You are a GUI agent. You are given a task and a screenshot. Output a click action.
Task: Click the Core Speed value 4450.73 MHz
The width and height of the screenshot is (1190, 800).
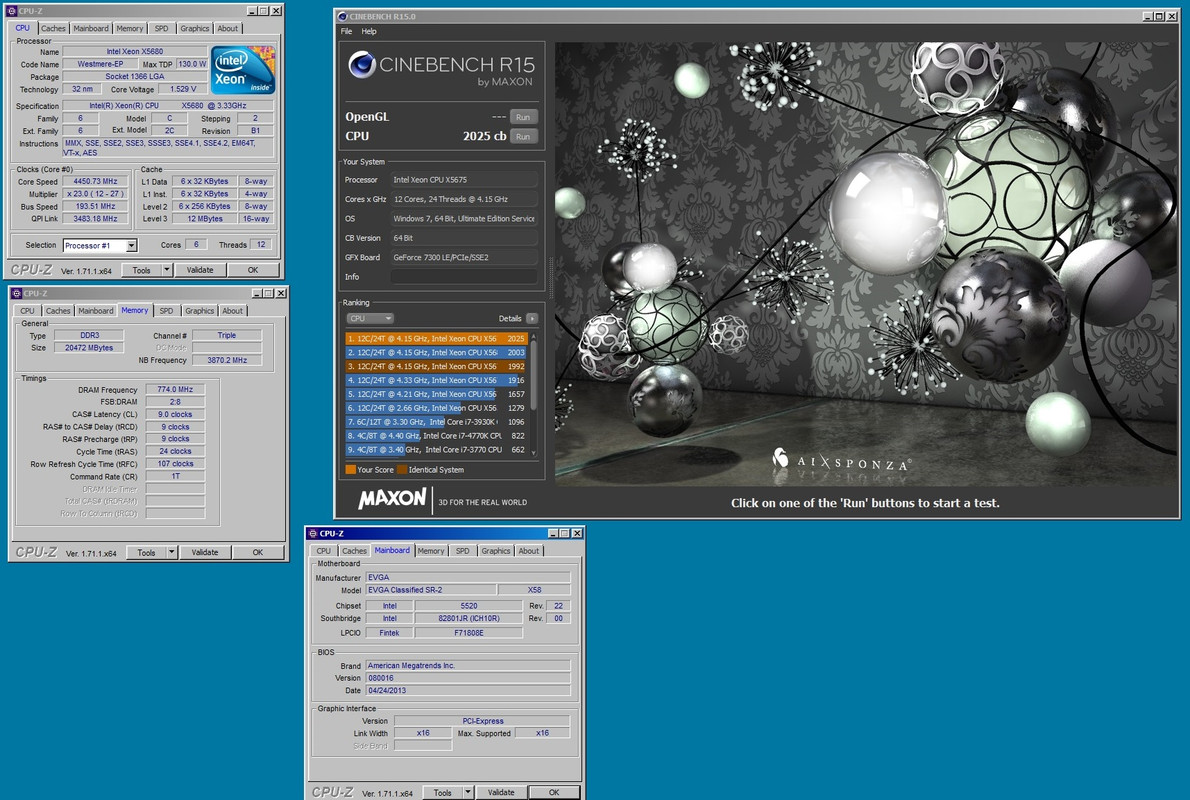coord(96,181)
